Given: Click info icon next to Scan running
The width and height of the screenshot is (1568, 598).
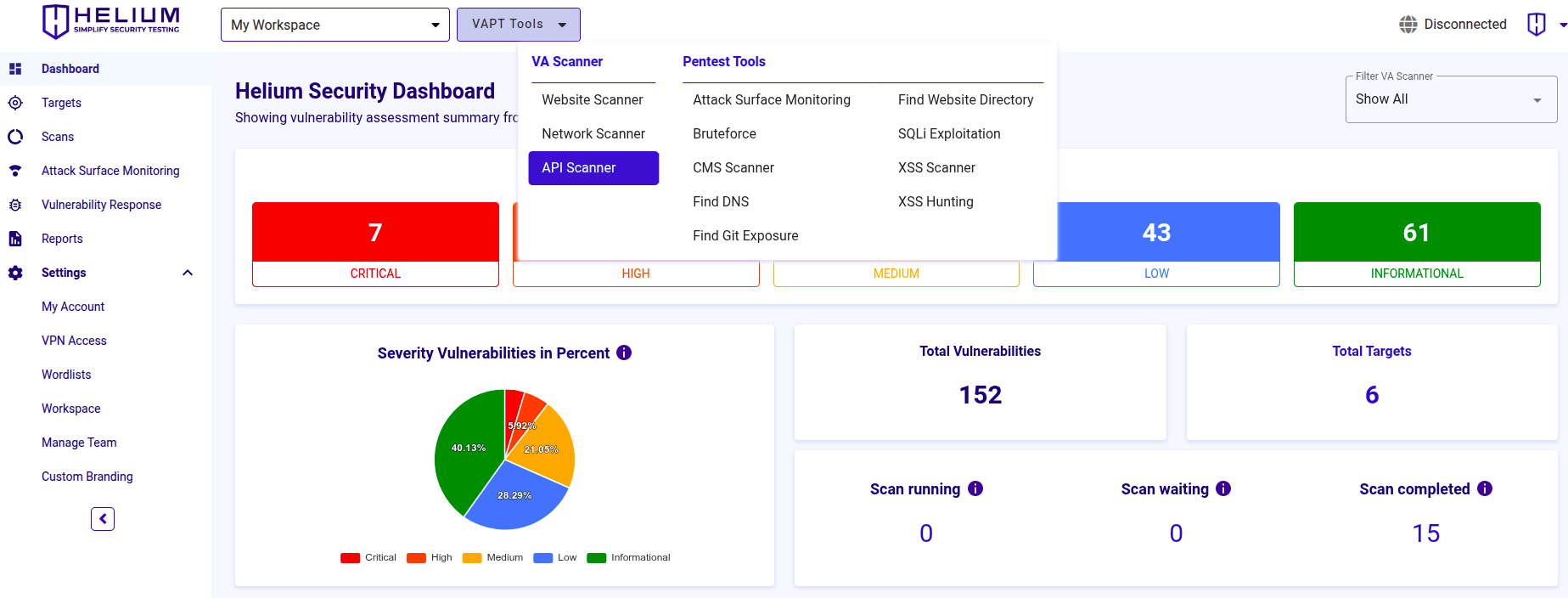Looking at the screenshot, I should point(975,488).
